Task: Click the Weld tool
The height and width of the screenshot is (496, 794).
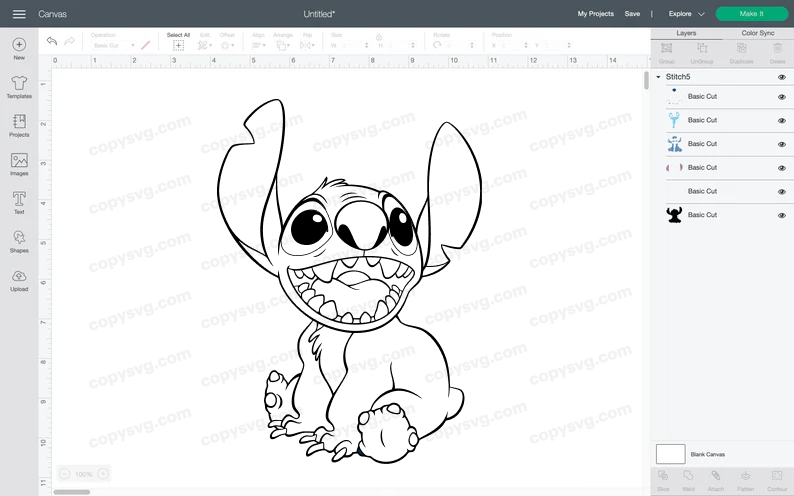Action: pos(688,476)
